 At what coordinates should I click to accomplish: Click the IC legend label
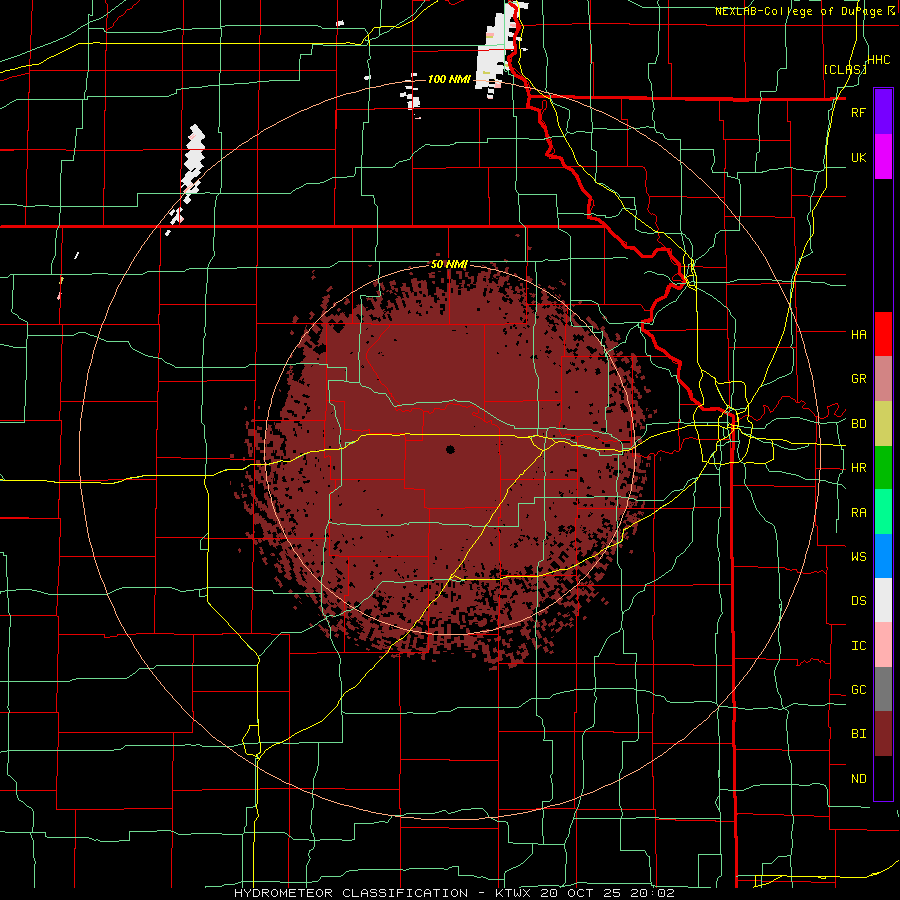click(858, 646)
